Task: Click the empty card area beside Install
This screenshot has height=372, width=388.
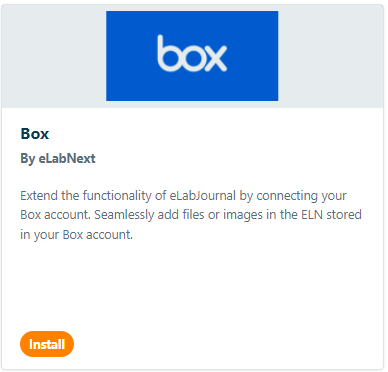Action: click(x=227, y=344)
